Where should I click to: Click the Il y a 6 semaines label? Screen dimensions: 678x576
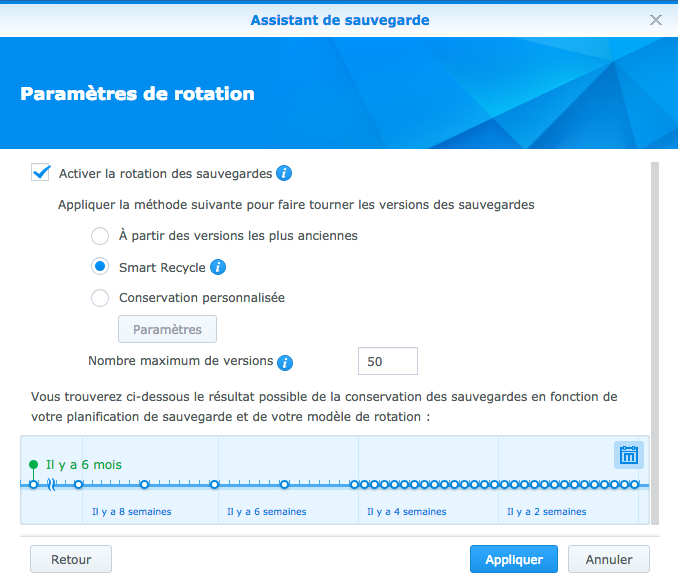[267, 512]
